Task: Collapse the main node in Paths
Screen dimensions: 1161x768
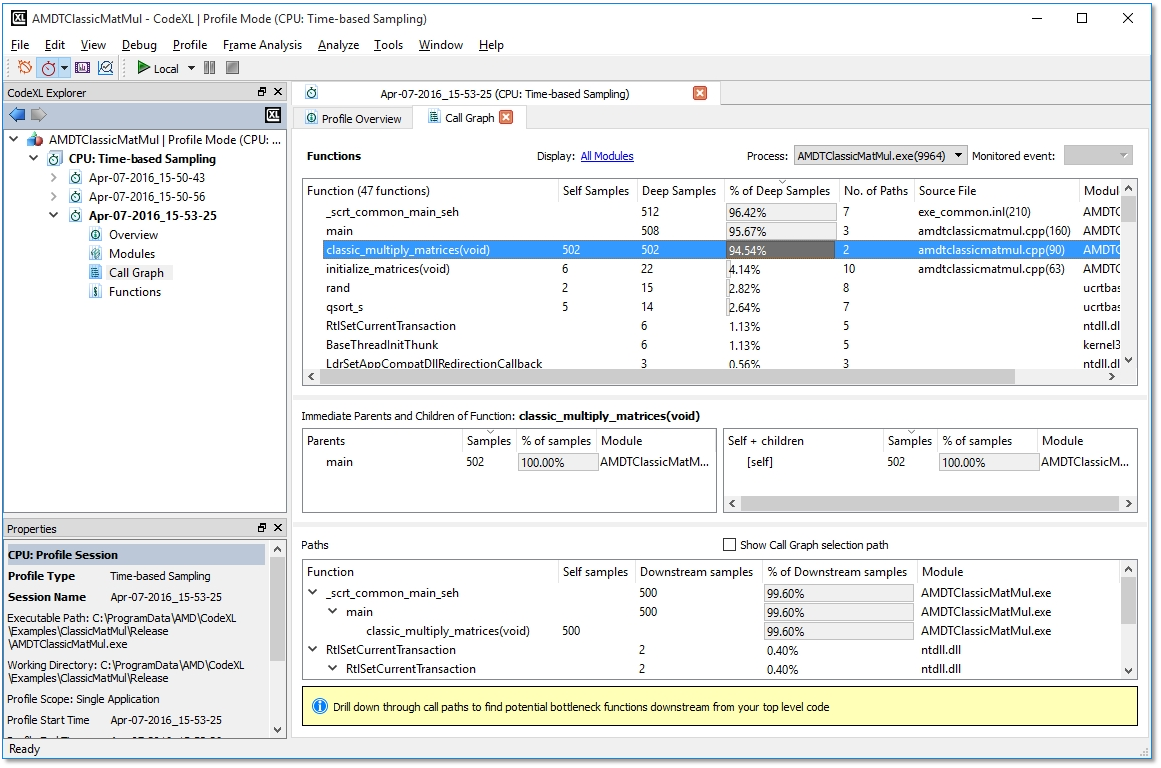Action: pyautogui.click(x=332, y=612)
